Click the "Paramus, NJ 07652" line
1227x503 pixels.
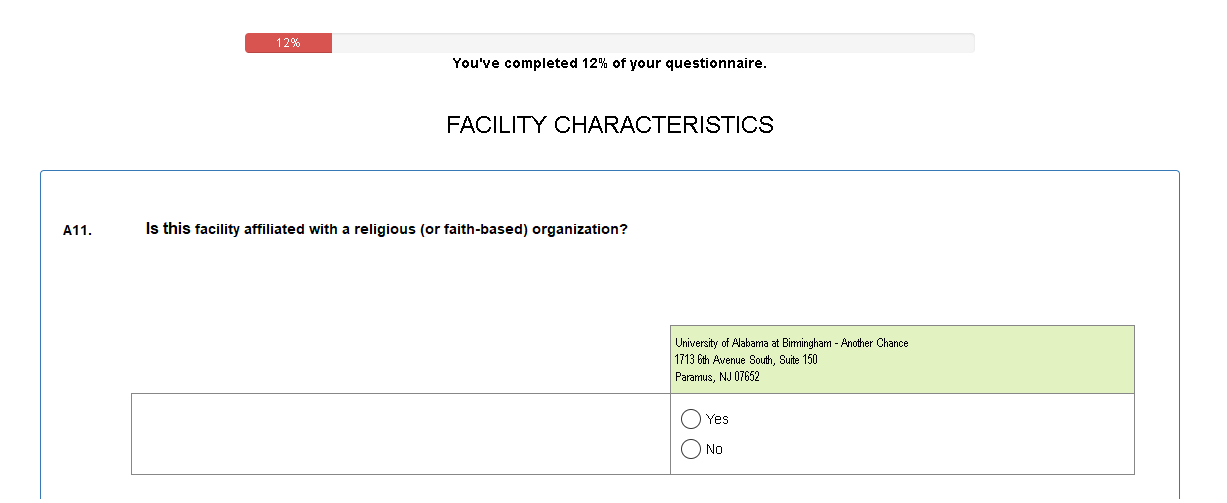coord(717,377)
